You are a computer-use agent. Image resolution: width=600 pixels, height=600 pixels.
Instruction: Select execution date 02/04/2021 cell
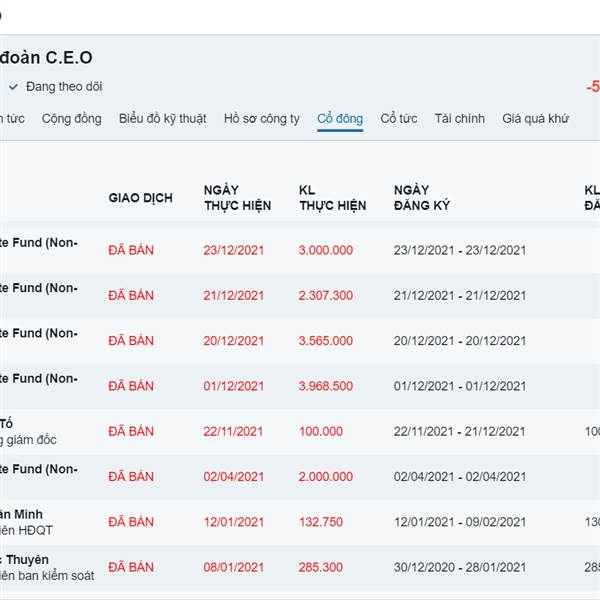pyautogui.click(x=233, y=476)
